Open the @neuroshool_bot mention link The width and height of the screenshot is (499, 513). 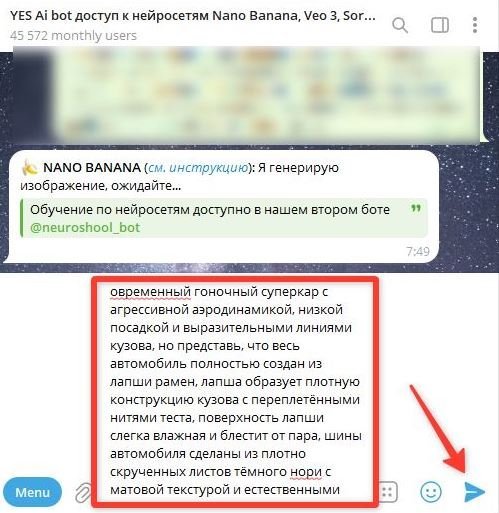pos(85,228)
